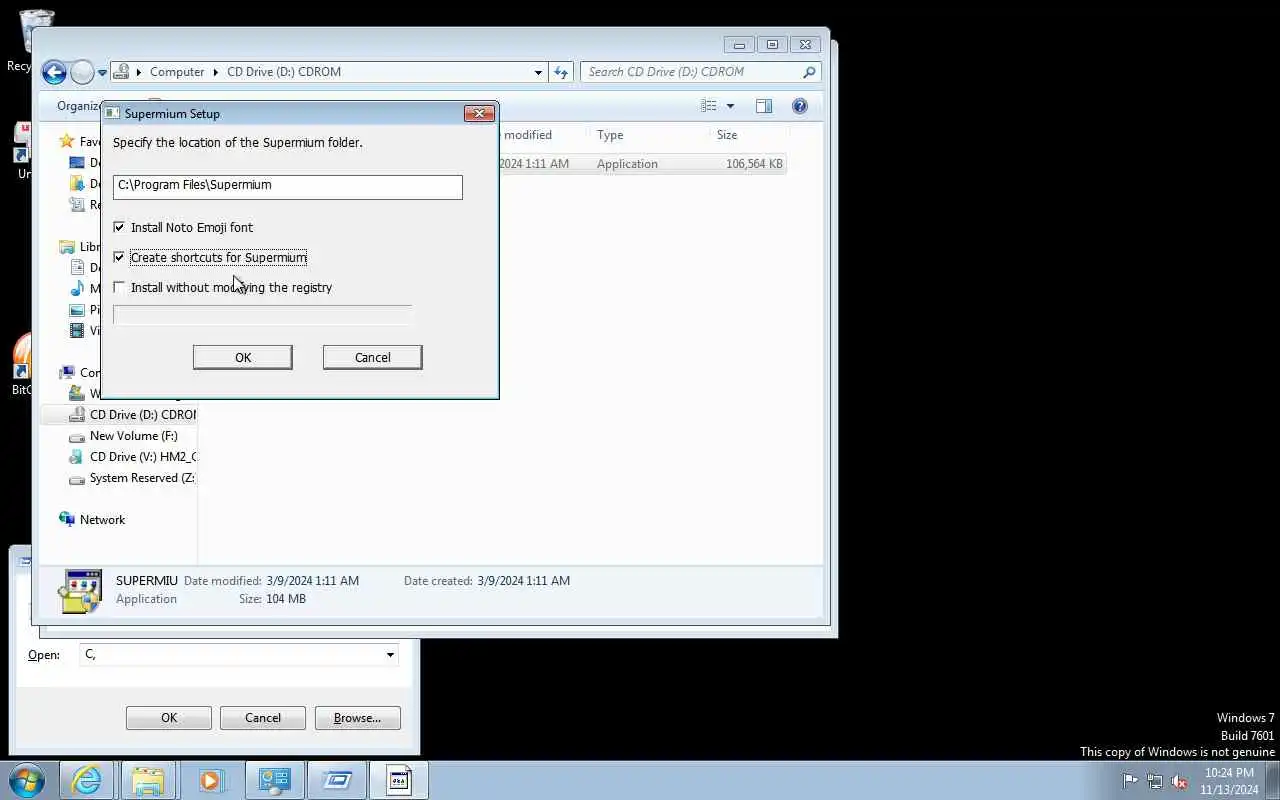Click Browse... in the Run dialog
1280x800 pixels.
[357, 718]
